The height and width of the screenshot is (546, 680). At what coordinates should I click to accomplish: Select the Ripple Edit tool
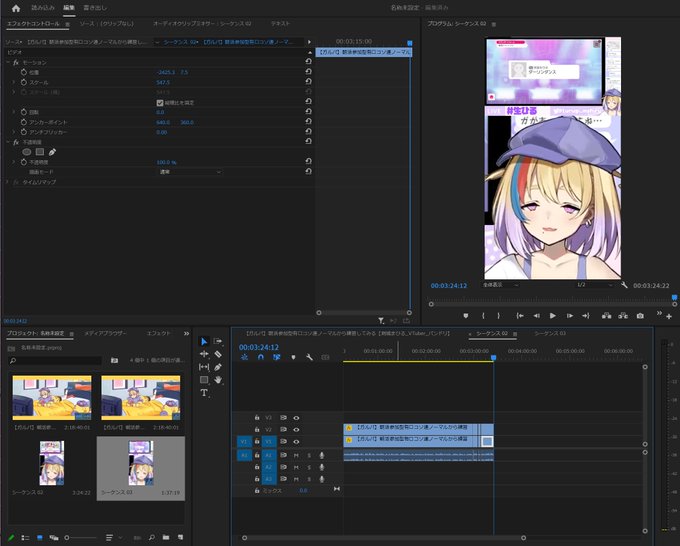coord(204,354)
